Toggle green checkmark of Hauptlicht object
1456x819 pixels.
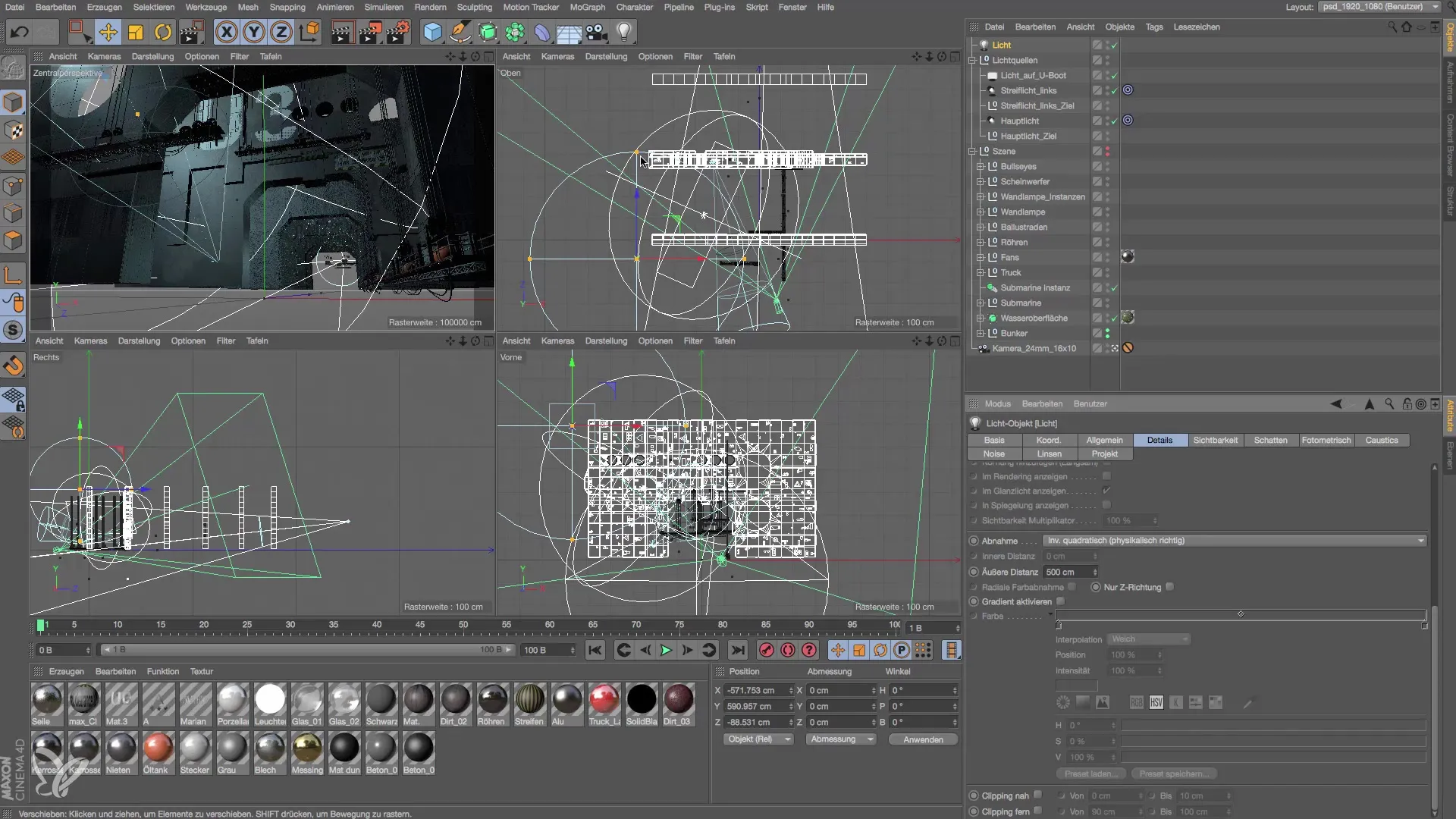tap(1114, 121)
